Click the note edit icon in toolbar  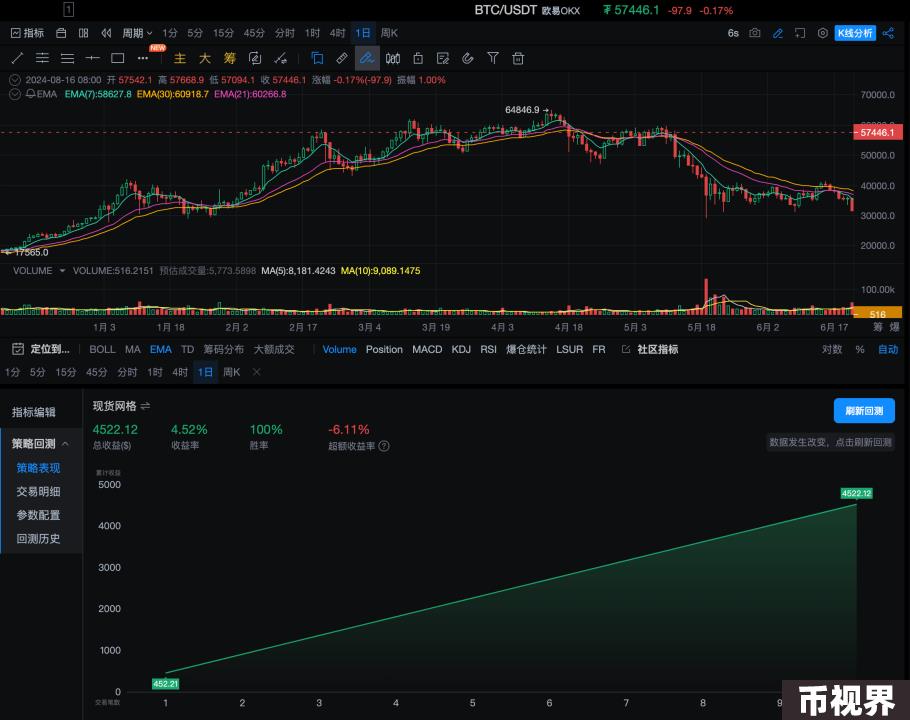coord(443,58)
